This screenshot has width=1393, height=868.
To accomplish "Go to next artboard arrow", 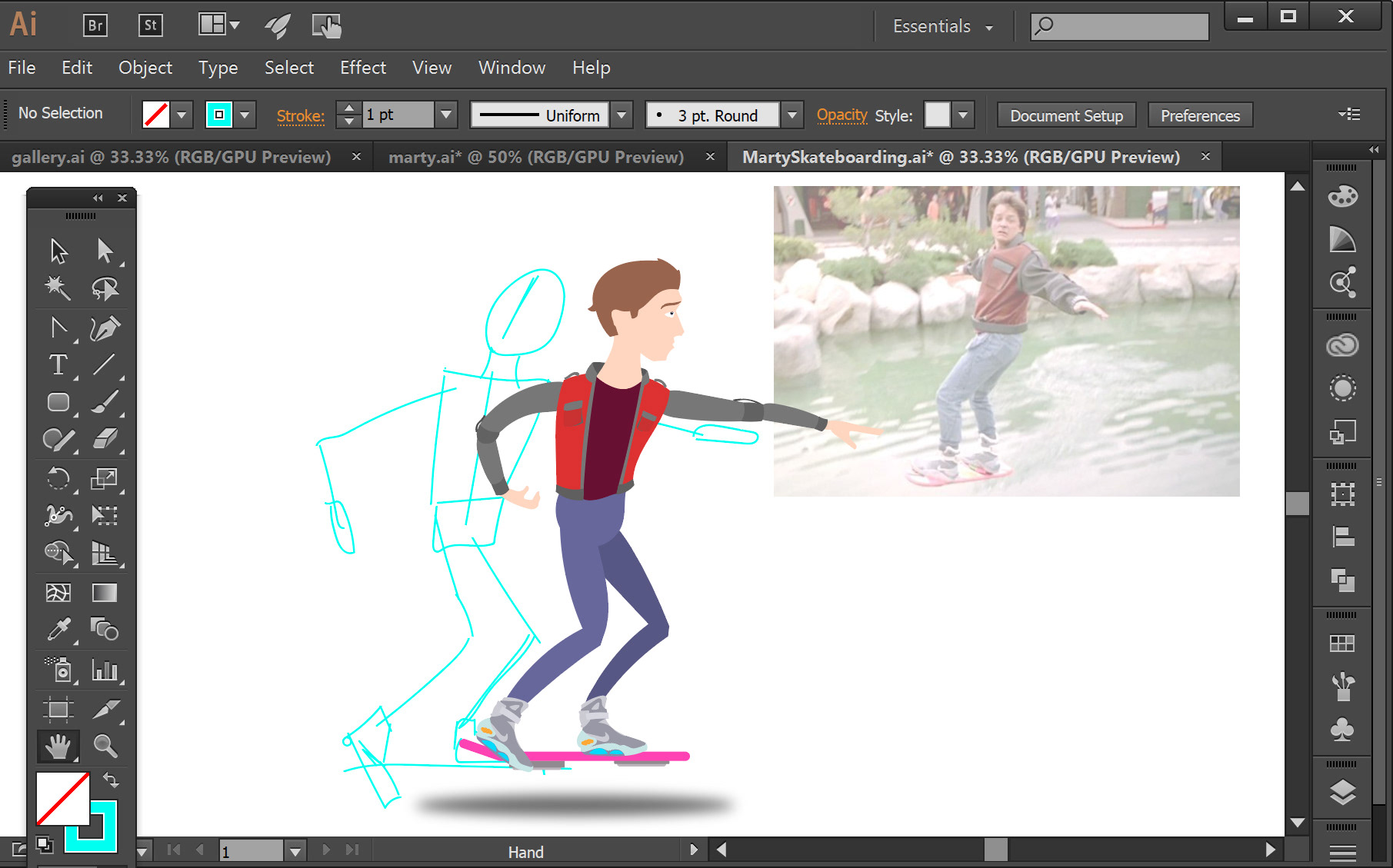I will point(326,850).
